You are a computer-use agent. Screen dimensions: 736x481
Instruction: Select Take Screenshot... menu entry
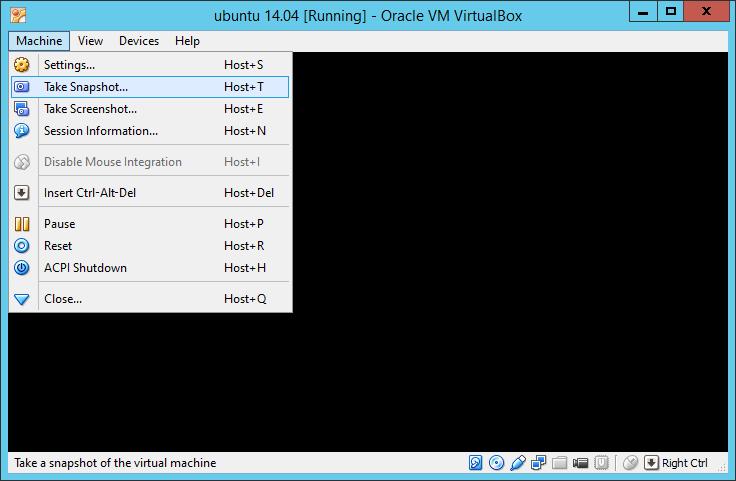coord(150,109)
